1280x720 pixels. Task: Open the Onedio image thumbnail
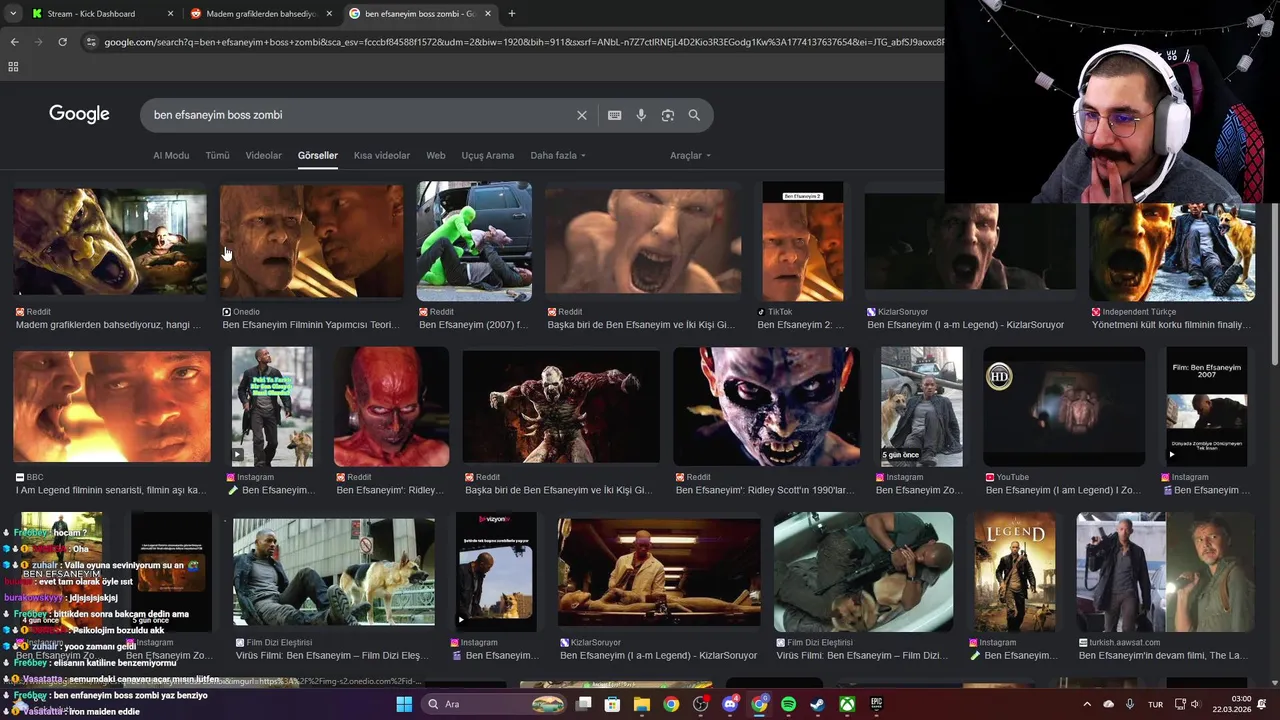(x=312, y=241)
